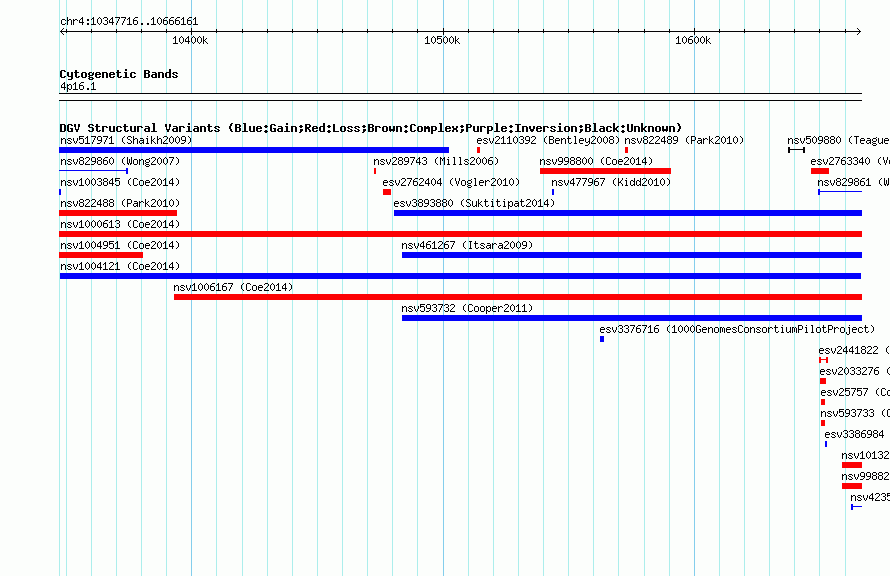Click the esv3376716 (1000GenomesConsortiumPilotProject) label

(x=737, y=329)
